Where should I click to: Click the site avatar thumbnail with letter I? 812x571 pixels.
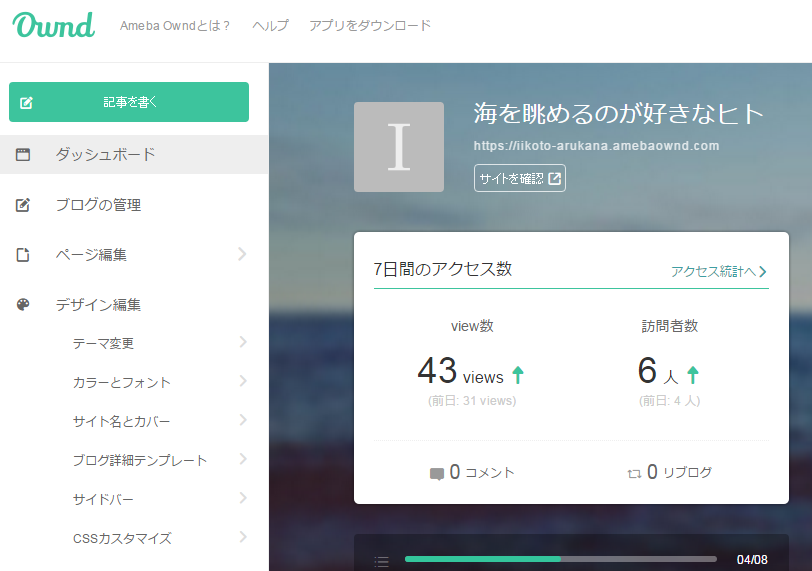click(399, 147)
